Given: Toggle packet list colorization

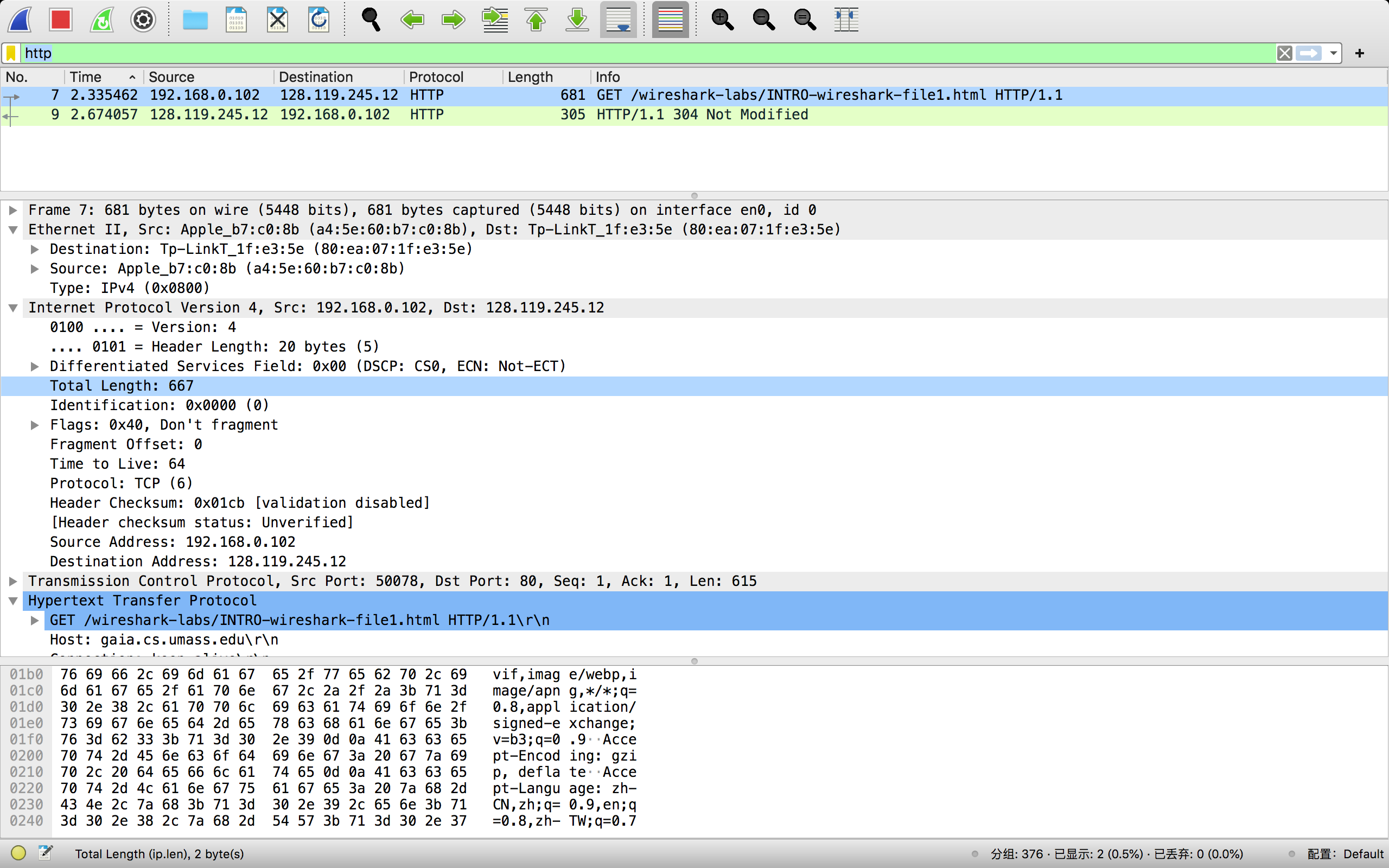Looking at the screenshot, I should point(669,19).
